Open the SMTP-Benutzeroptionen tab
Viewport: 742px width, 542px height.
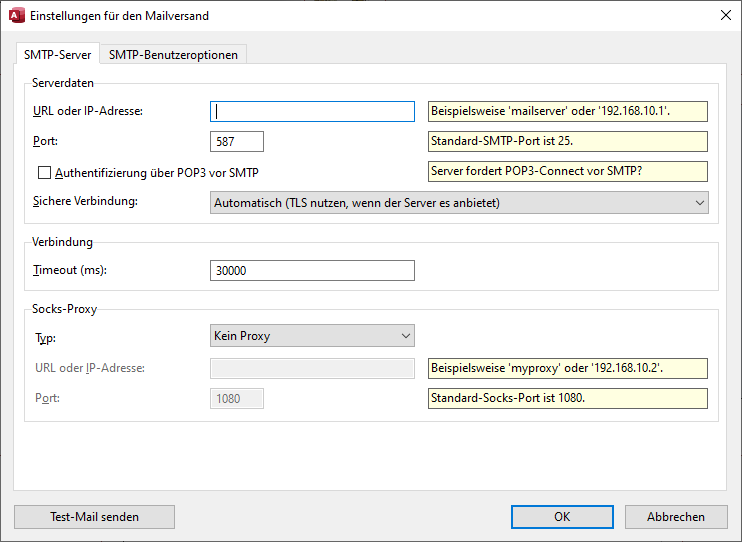[x=173, y=55]
